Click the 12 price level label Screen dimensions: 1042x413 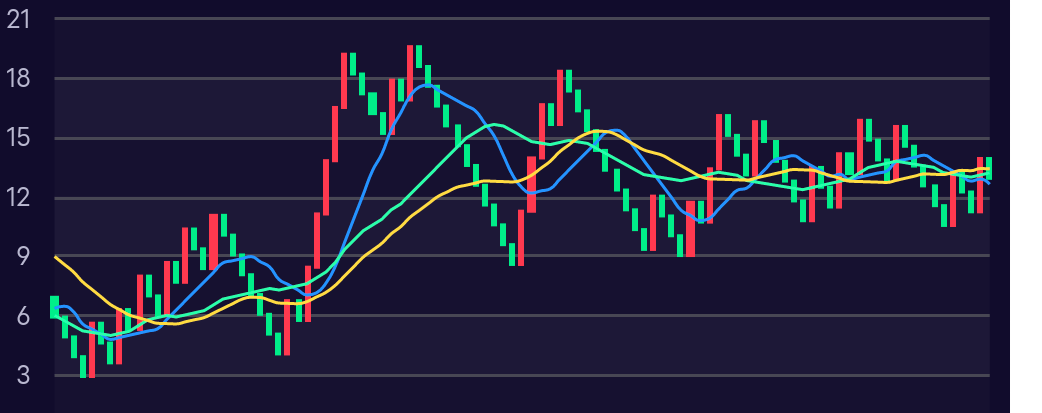click(x=20, y=198)
